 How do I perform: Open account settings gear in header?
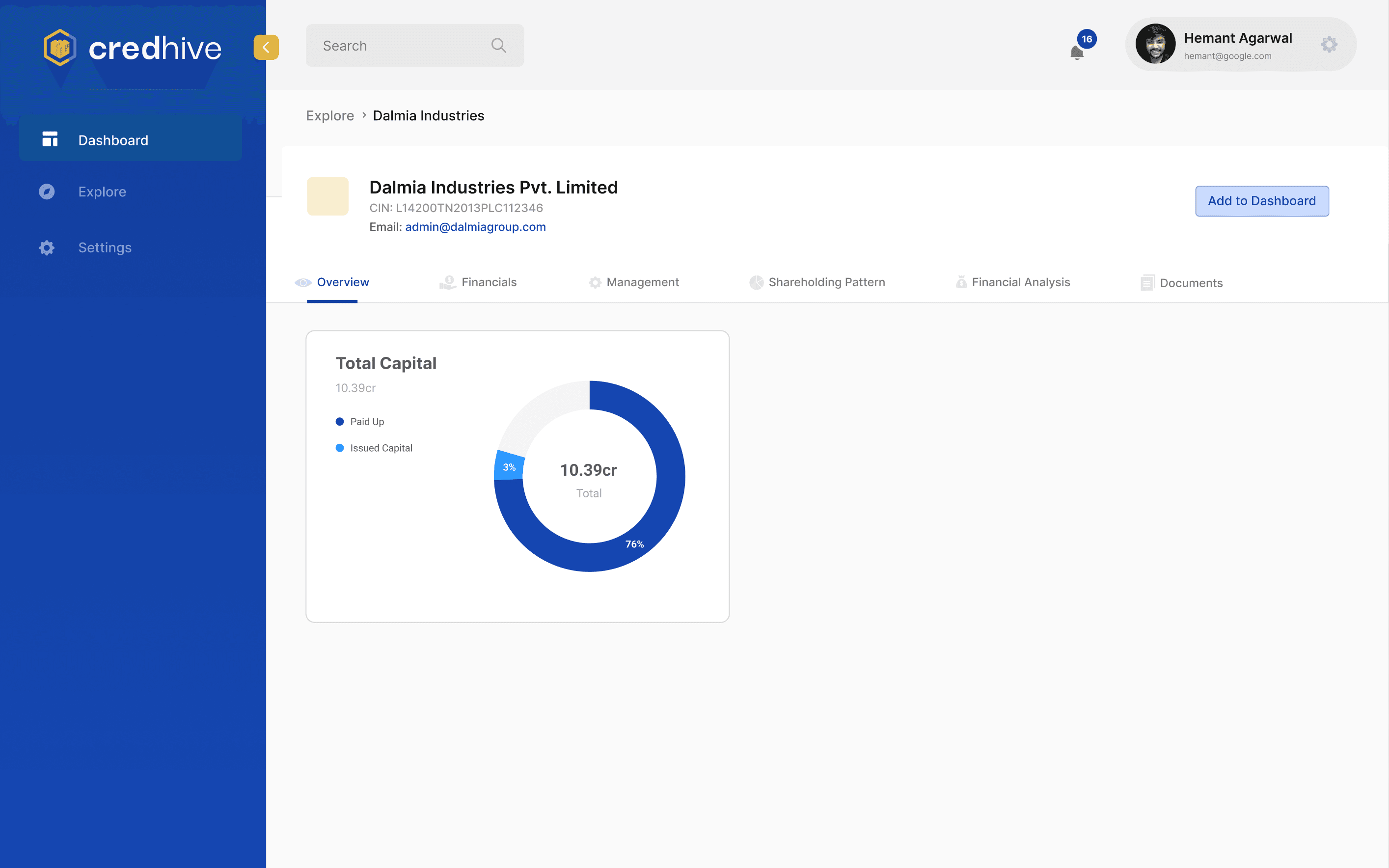[x=1329, y=44]
